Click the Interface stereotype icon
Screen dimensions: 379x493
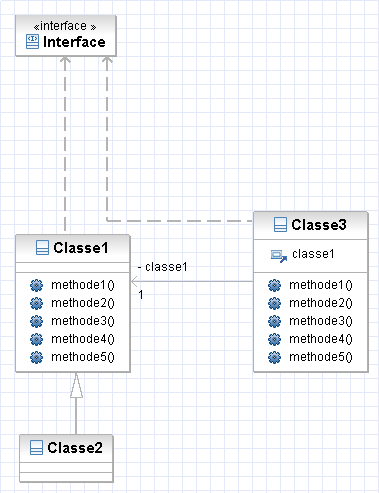coord(32,42)
